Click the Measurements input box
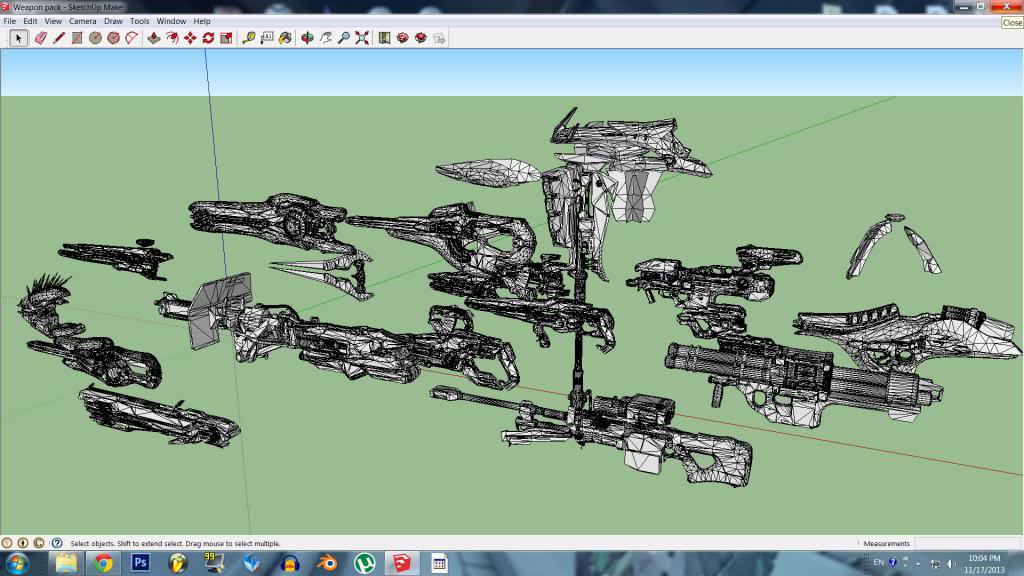1024x576 pixels. [x=968, y=543]
